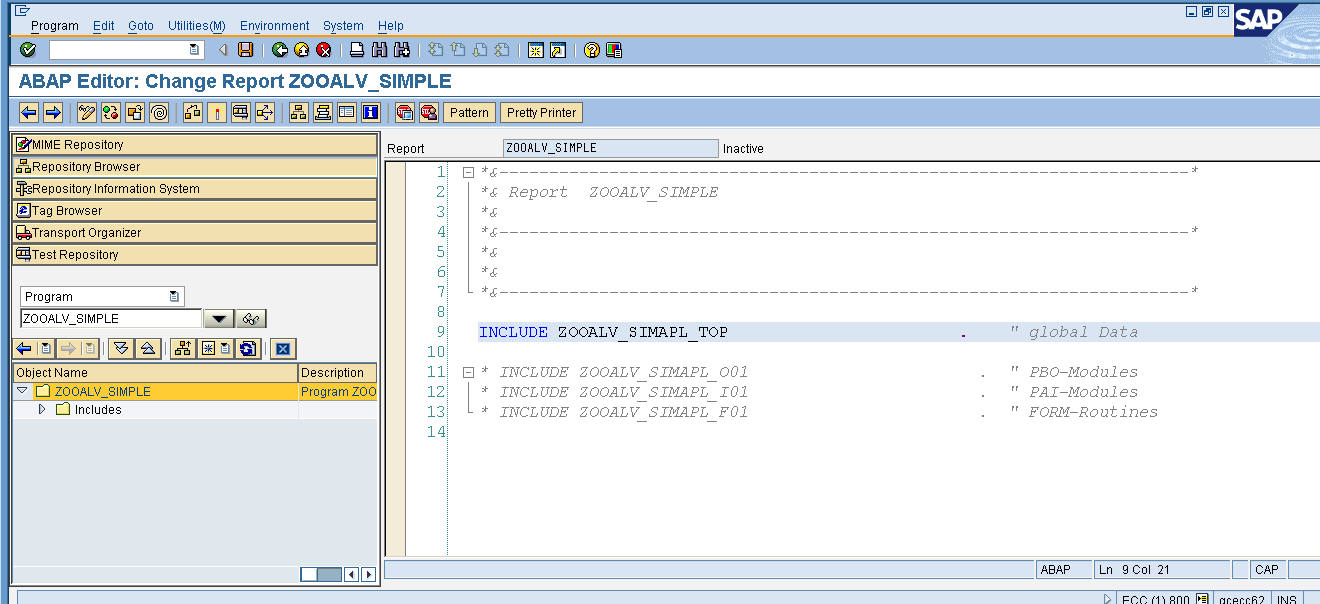Refresh the Repository Browser object tree
The image size is (1320, 604).
[246, 348]
